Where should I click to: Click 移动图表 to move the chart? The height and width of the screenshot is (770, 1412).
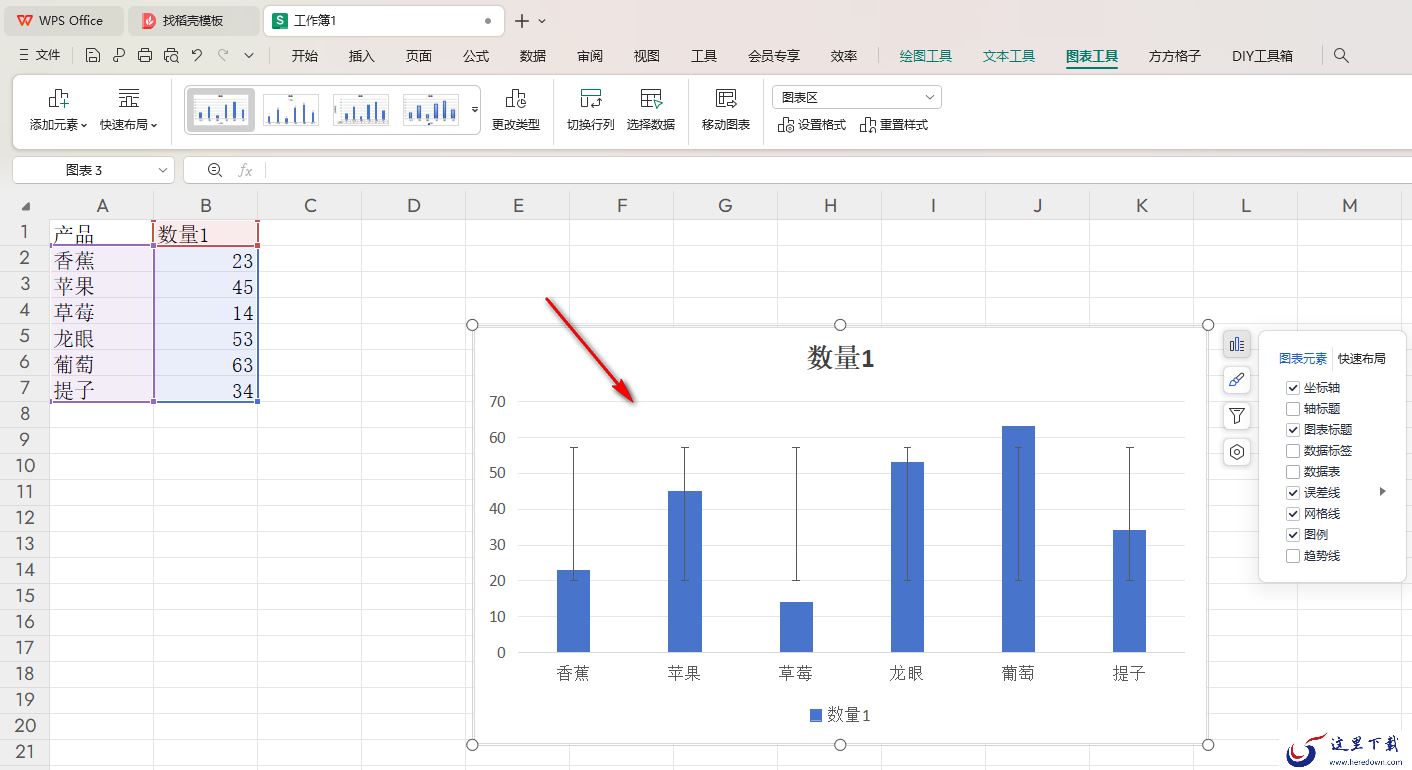coord(726,110)
